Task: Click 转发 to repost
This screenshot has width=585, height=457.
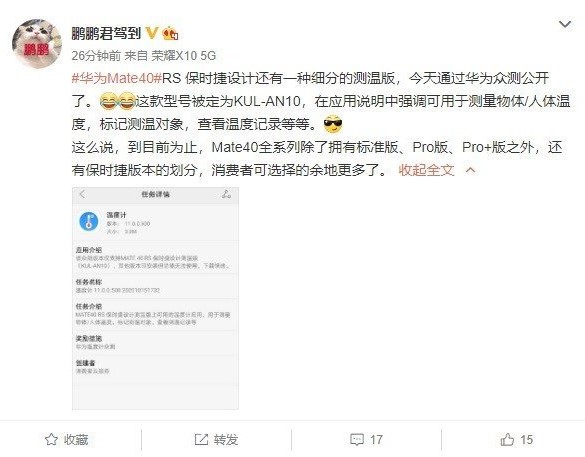Action: click(226, 439)
